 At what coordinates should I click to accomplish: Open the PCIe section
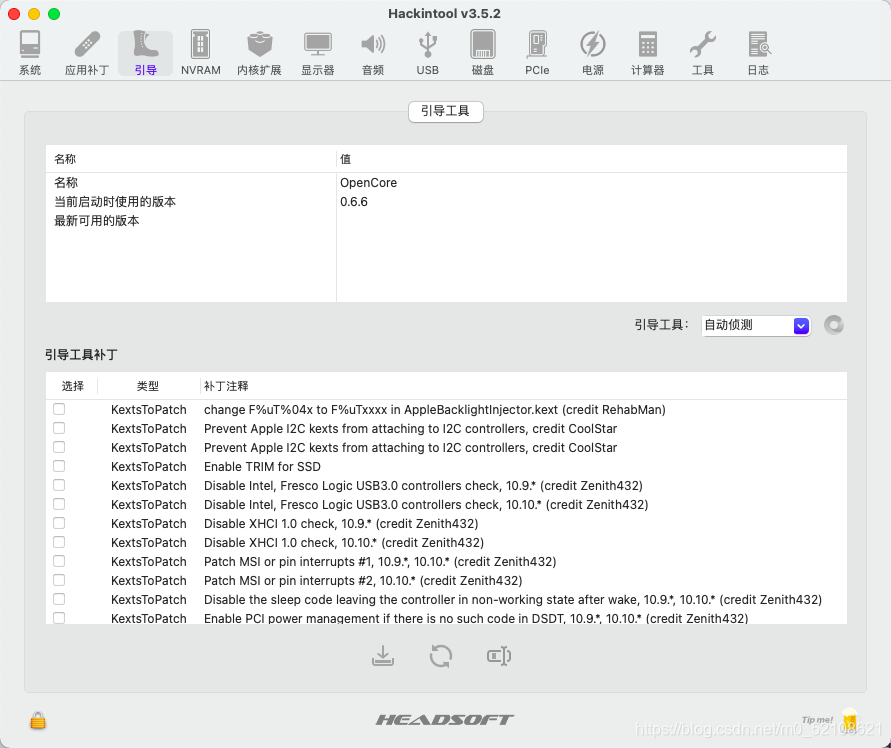pos(537,53)
